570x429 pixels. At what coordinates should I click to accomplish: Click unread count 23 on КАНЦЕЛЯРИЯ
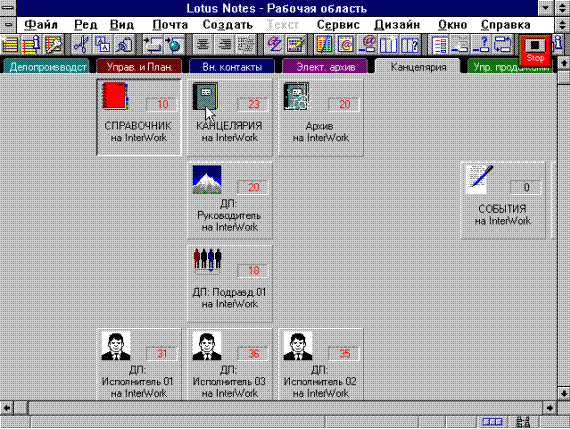[x=253, y=104]
